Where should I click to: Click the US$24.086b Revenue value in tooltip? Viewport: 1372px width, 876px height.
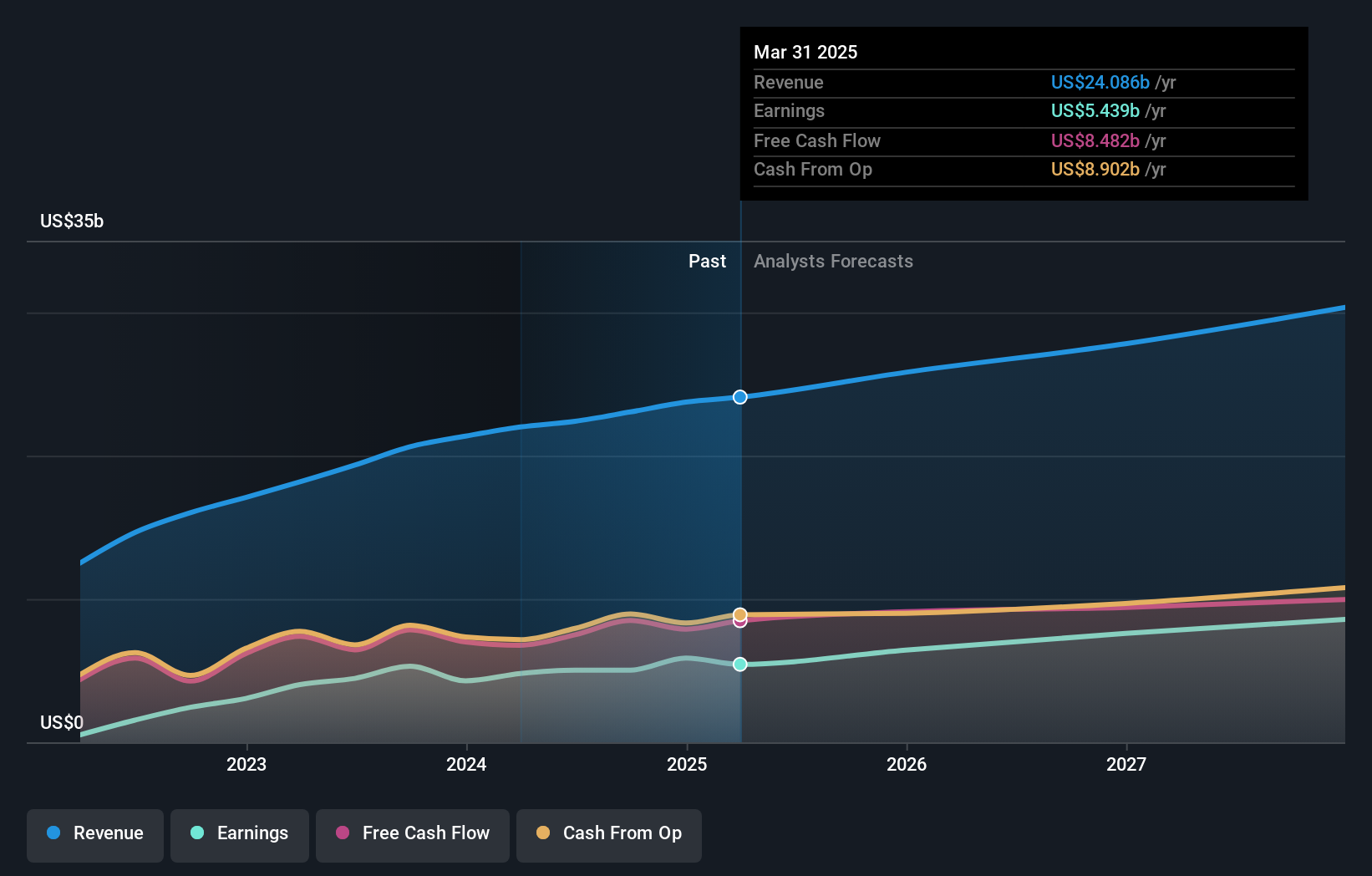pyautogui.click(x=1101, y=83)
